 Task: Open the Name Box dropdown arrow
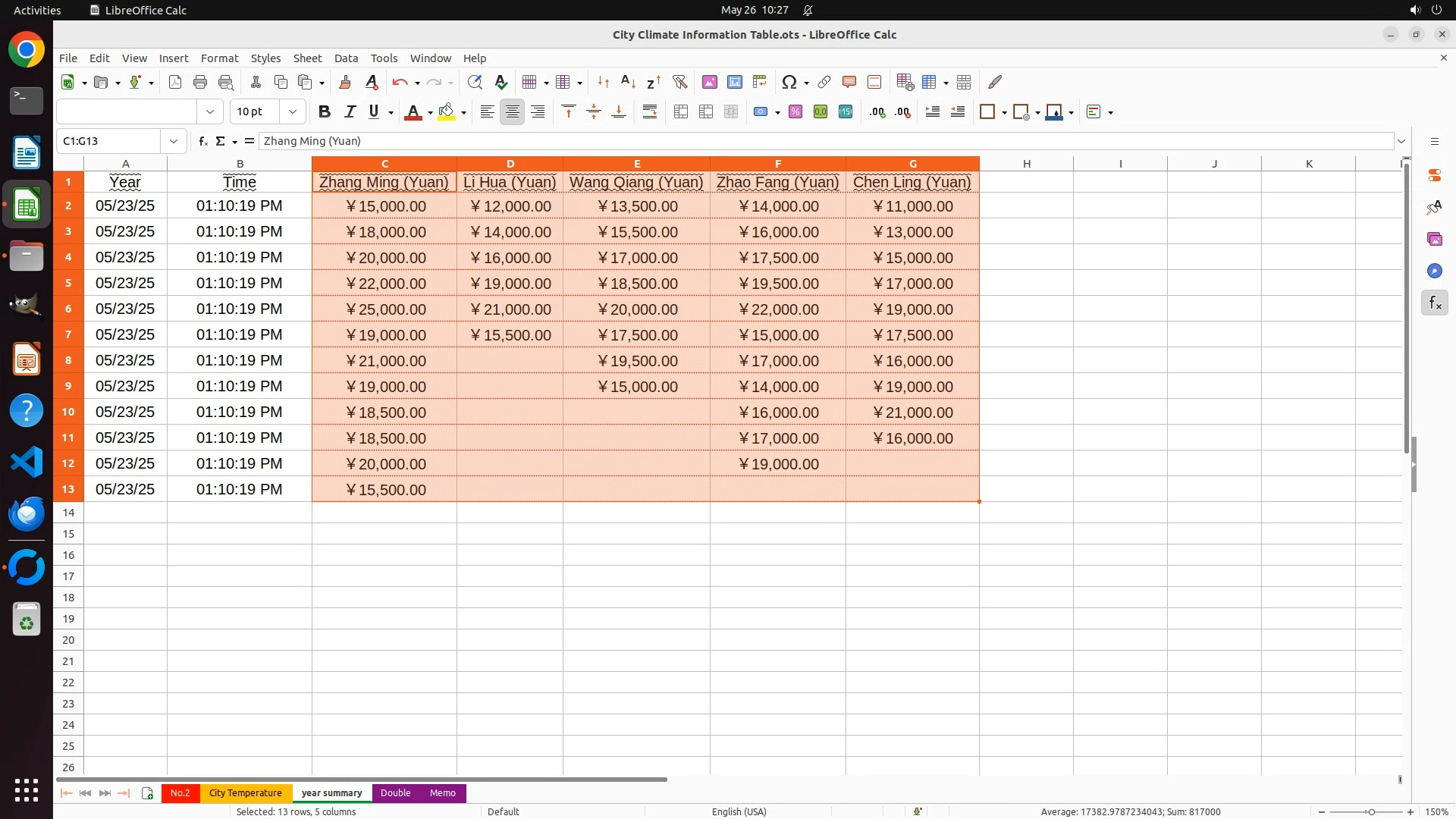click(x=174, y=141)
